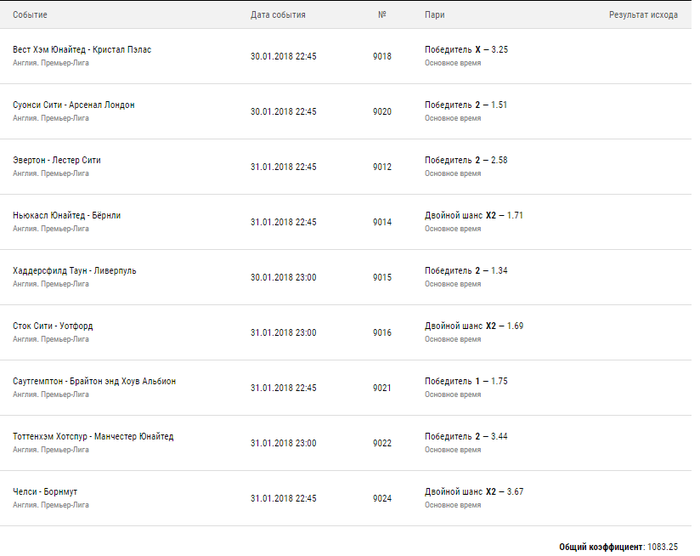
Task: Click the Событие column header
Action: coord(30,15)
